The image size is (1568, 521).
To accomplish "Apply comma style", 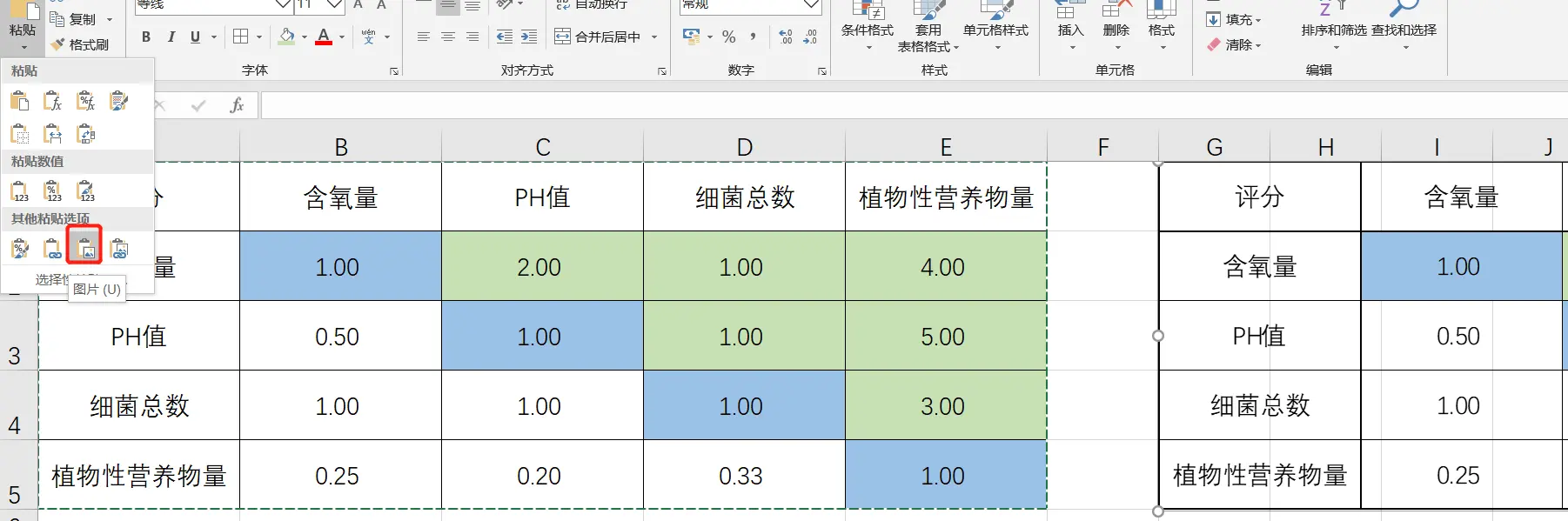I will 753,37.
